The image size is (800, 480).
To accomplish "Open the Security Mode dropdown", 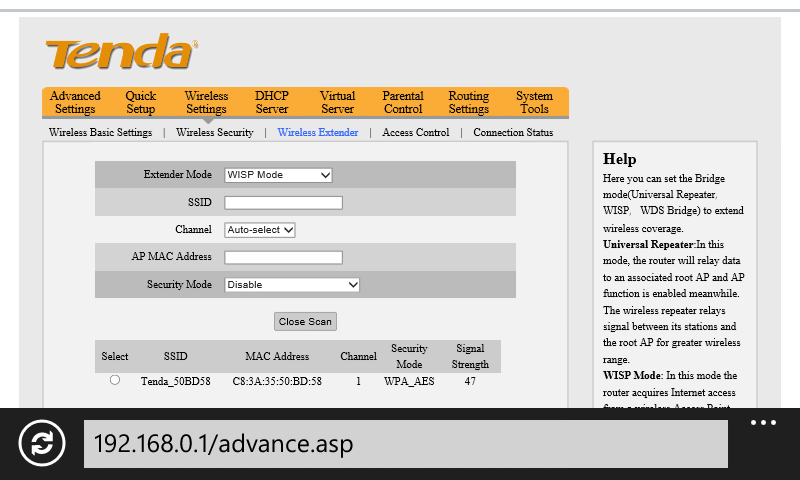I will coord(292,285).
